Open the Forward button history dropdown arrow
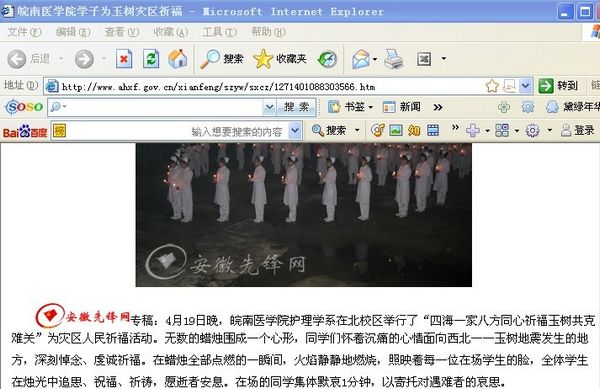The image size is (600, 389). point(104,59)
